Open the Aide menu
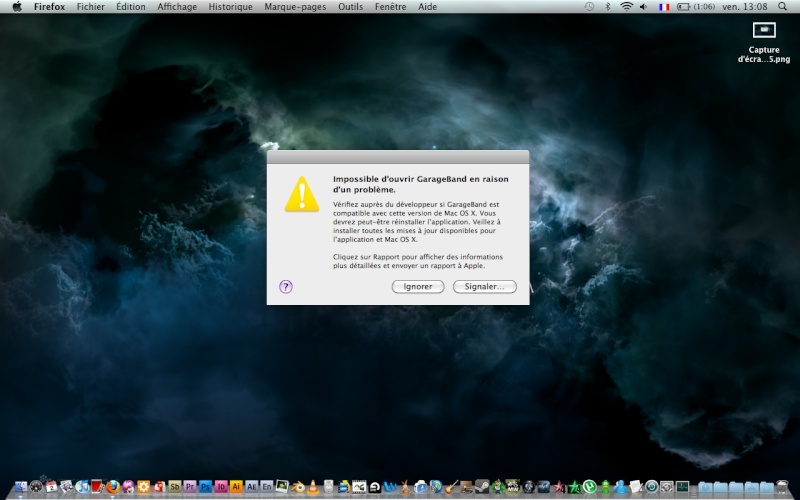Viewport: 800px width, 500px height. pos(428,7)
